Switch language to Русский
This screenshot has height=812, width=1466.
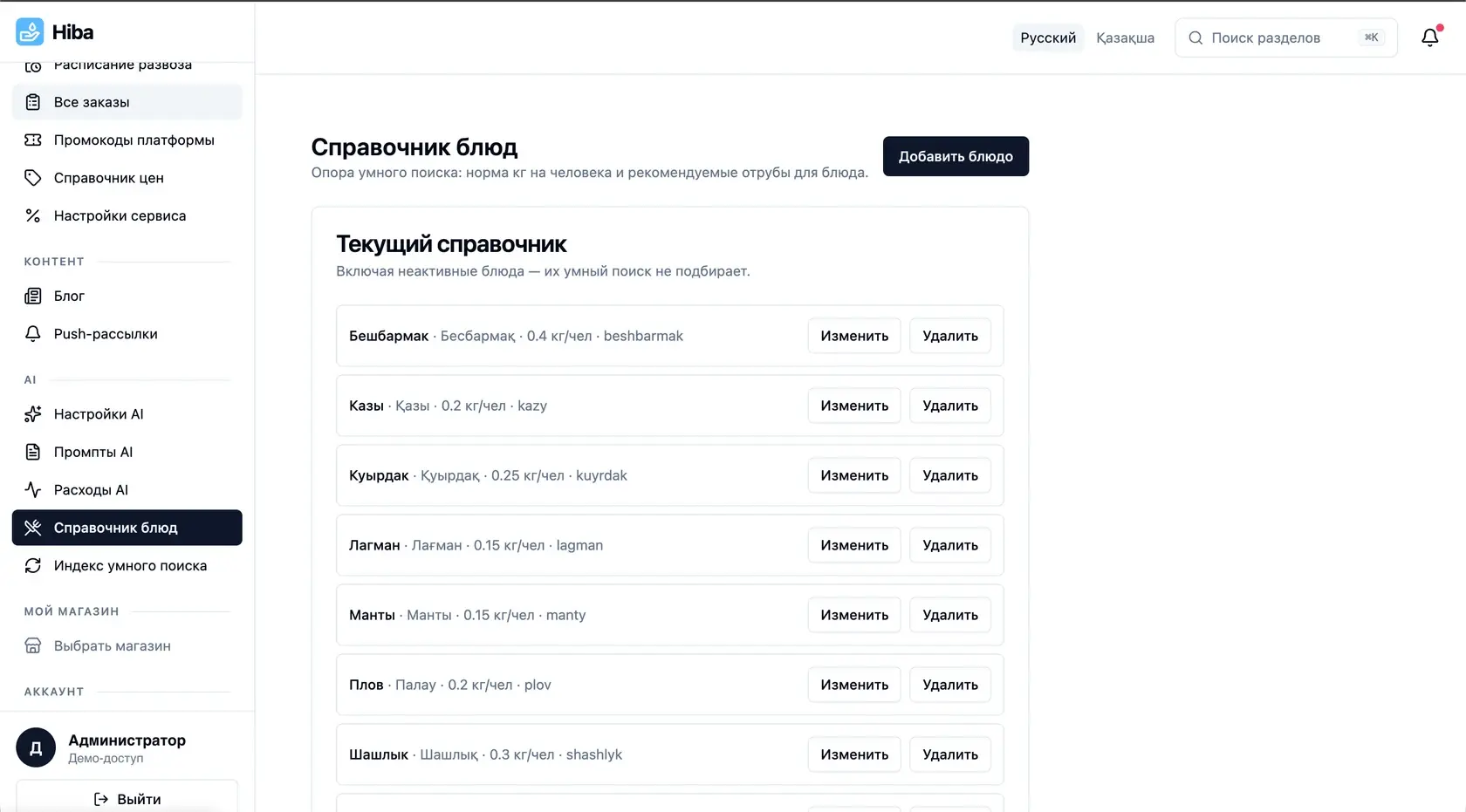click(1048, 38)
